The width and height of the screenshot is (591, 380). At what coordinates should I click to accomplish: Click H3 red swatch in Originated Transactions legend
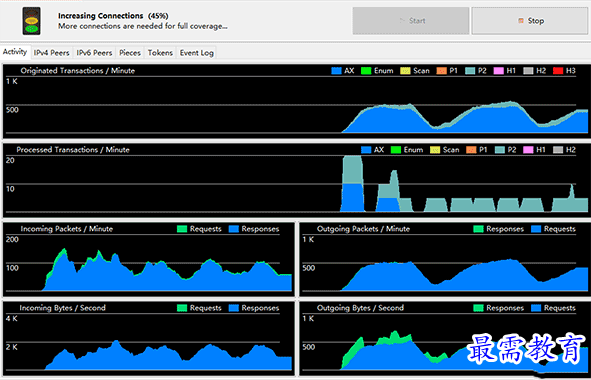tap(558, 71)
